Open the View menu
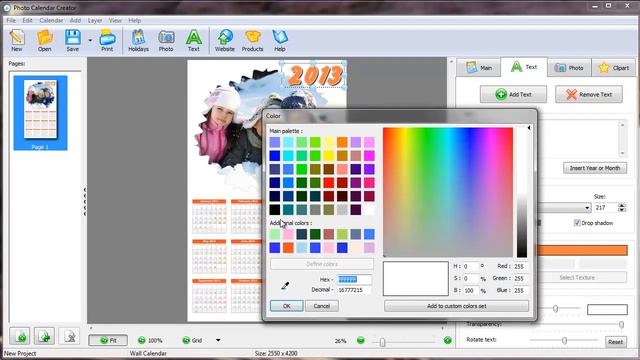 coord(115,20)
